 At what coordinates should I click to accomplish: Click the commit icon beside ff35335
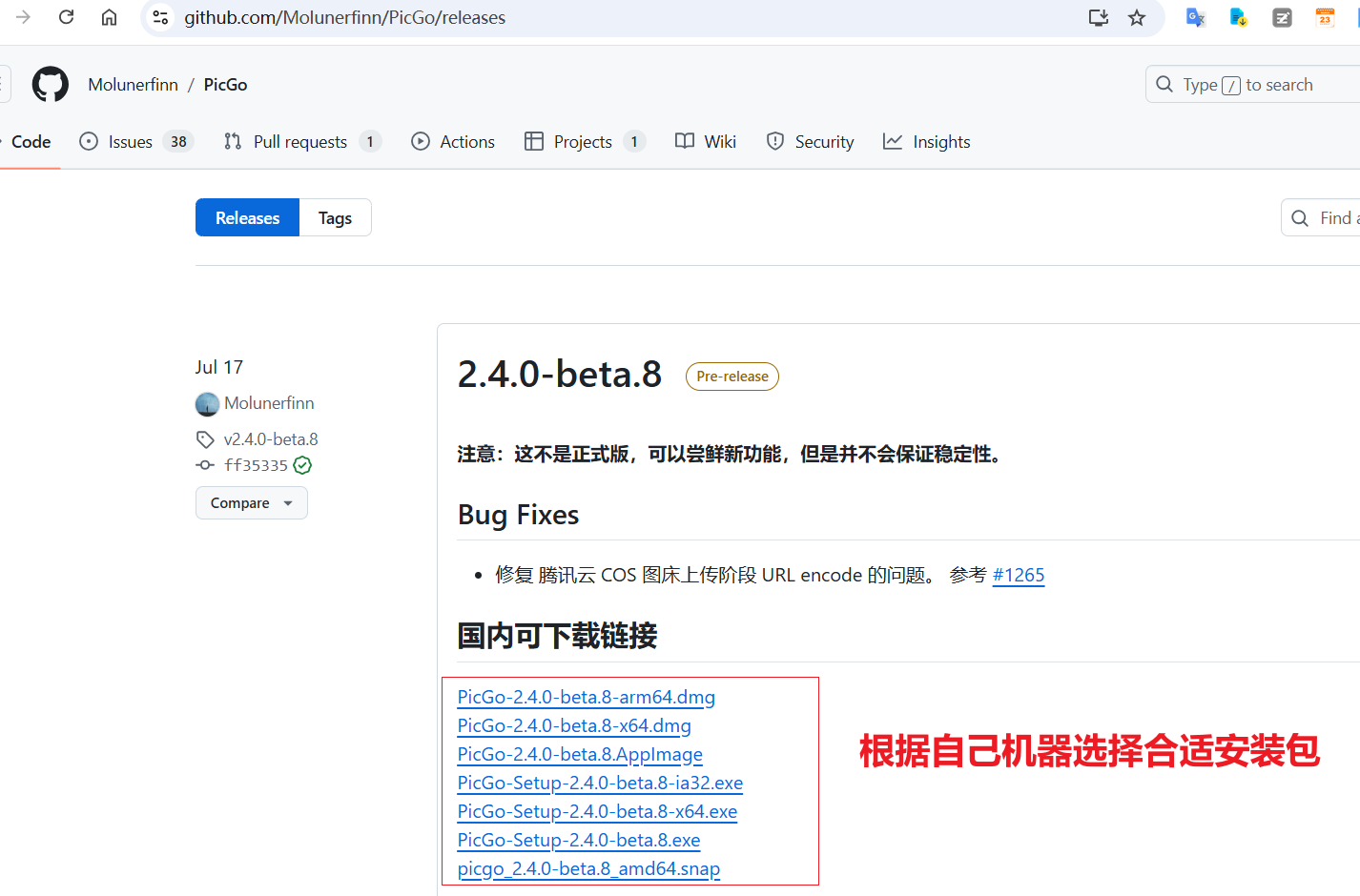point(205,465)
